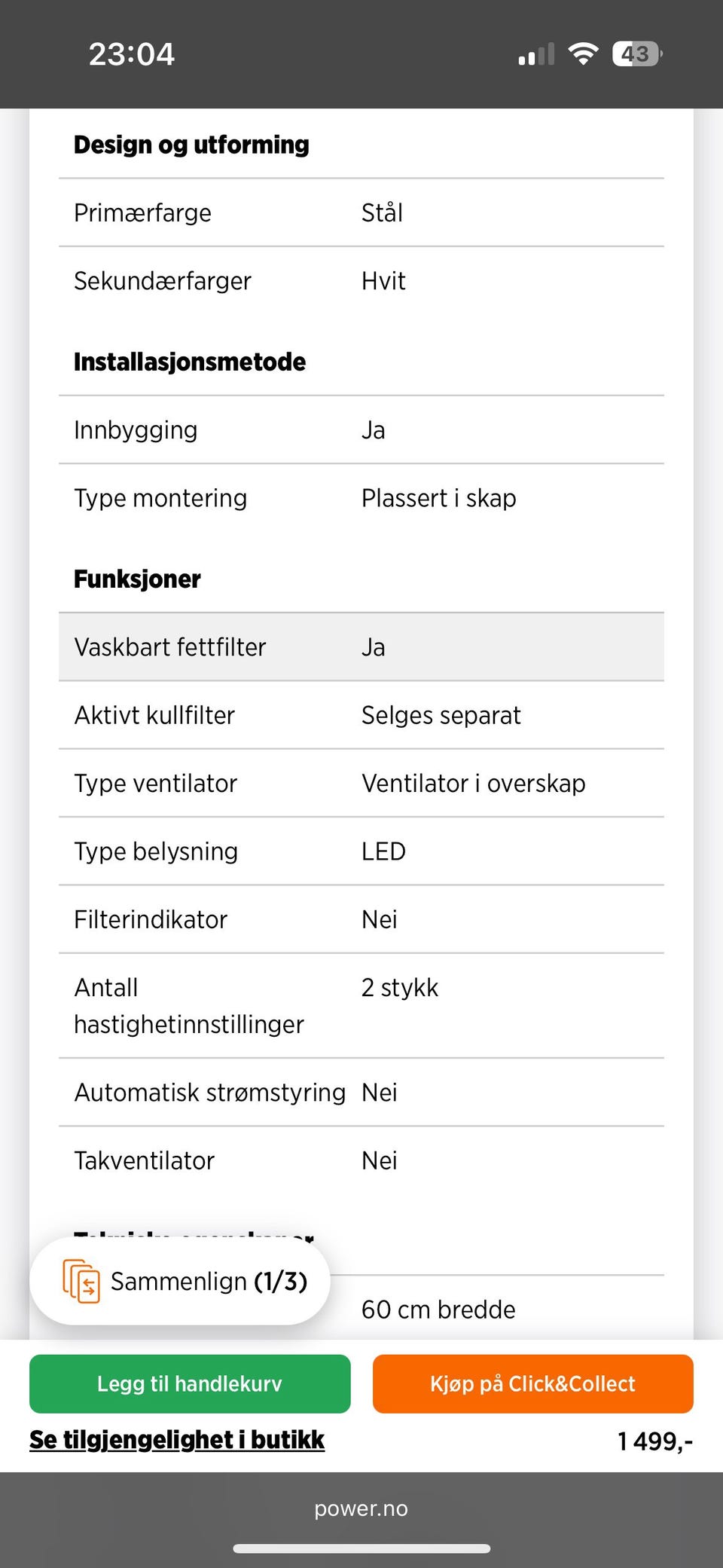Screen dimensions: 723x1568
Task: Tap the Aktivt kullfilter row label
Action: 154,715
